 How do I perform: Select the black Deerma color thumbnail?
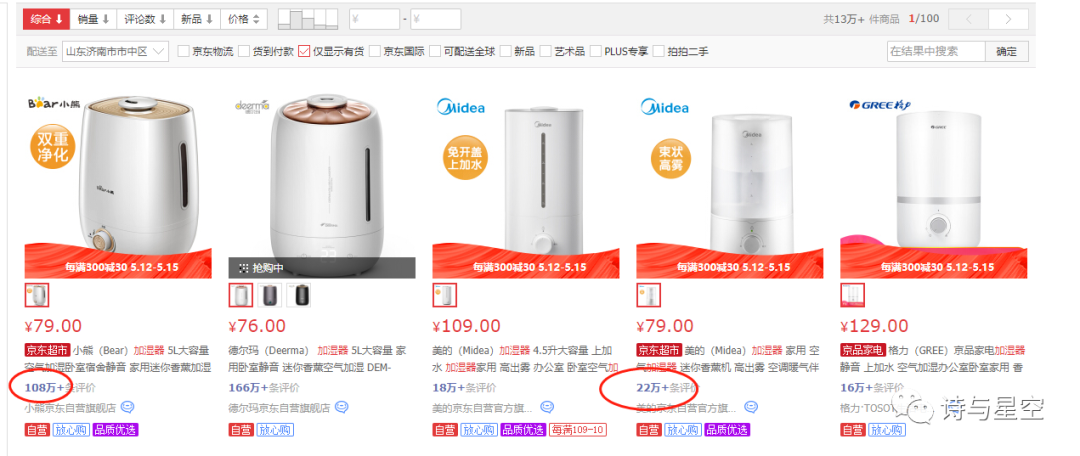tap(299, 296)
